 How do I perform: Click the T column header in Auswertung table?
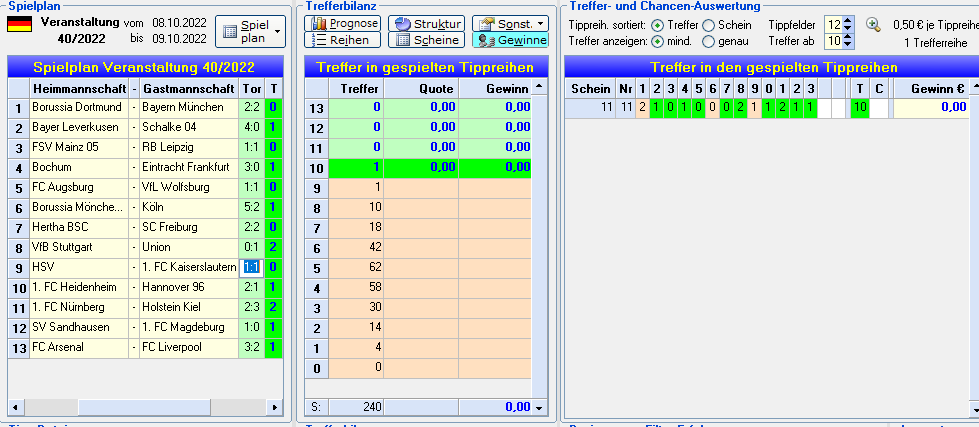click(x=860, y=89)
